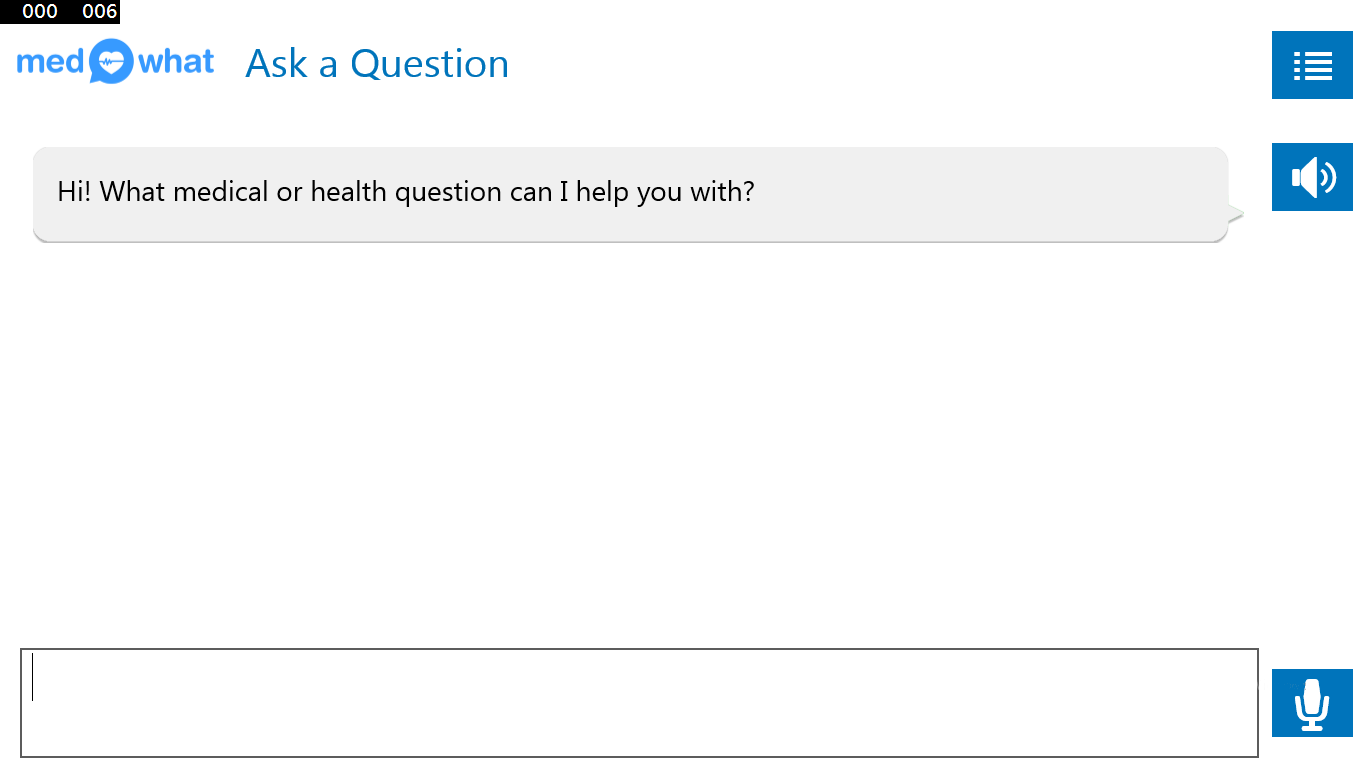The height and width of the screenshot is (768, 1366).
Task: Place cursor at the start of the input field
Action: point(34,677)
